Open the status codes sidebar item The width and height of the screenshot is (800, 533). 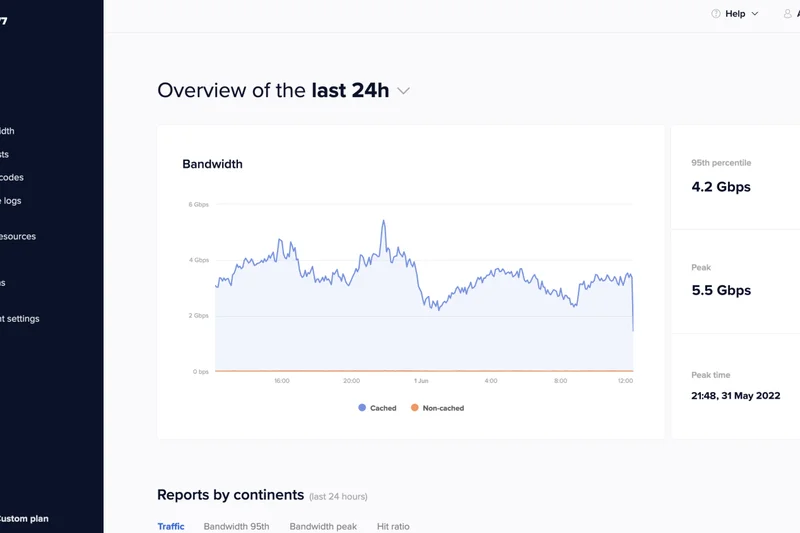coord(11,177)
